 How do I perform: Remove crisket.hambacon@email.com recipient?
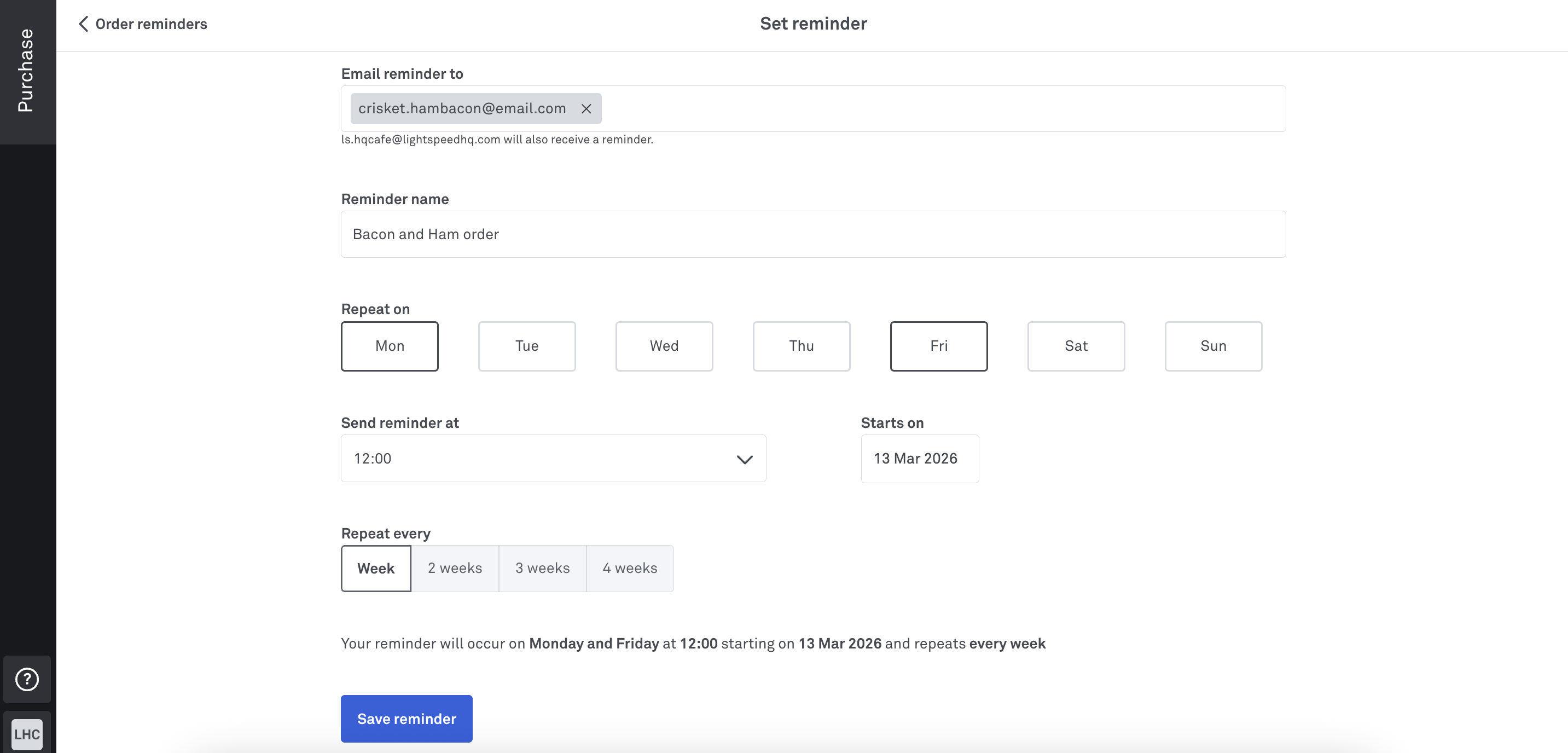[585, 108]
